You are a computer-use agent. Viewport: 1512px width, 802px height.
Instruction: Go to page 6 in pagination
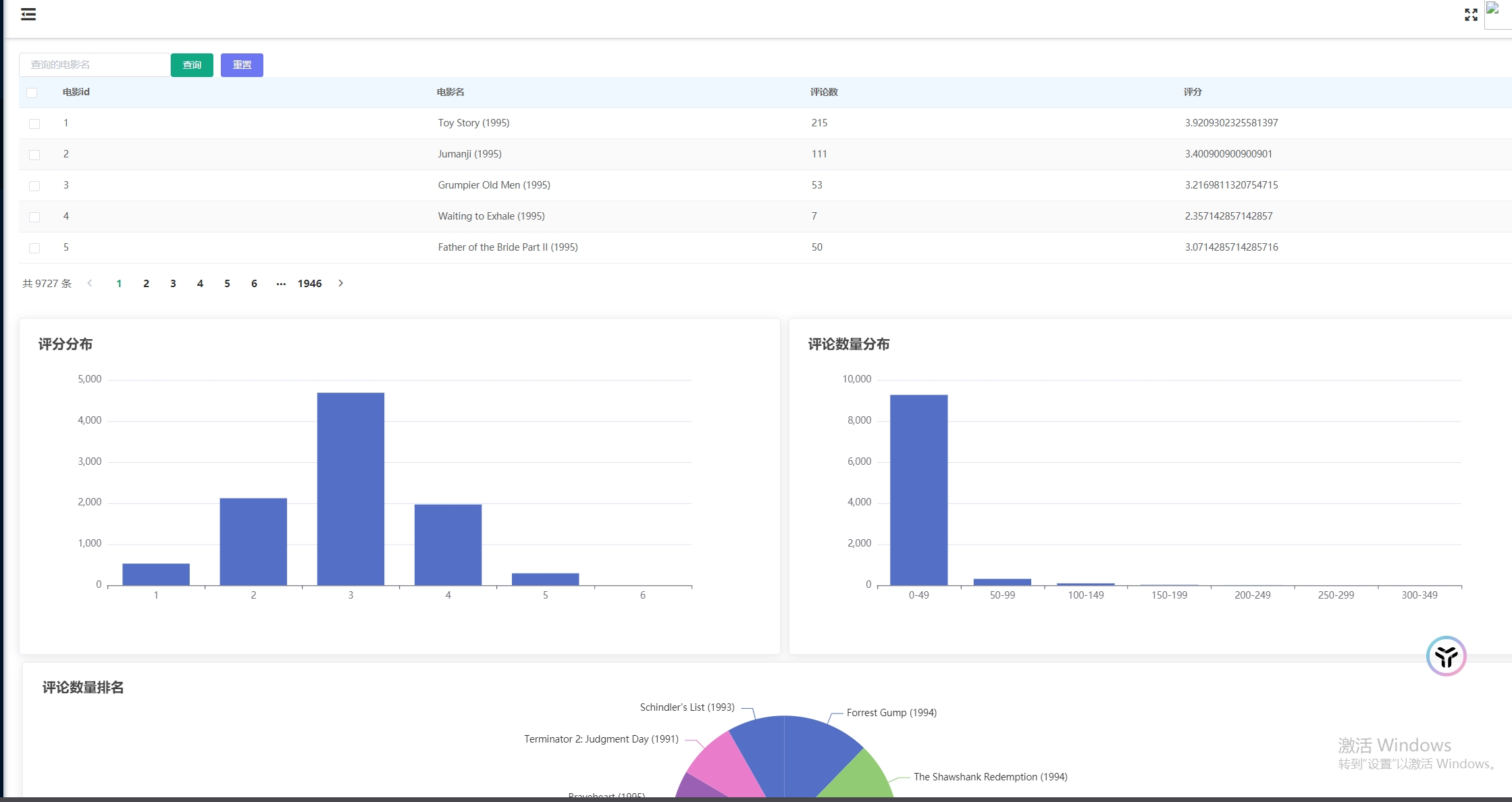254,283
